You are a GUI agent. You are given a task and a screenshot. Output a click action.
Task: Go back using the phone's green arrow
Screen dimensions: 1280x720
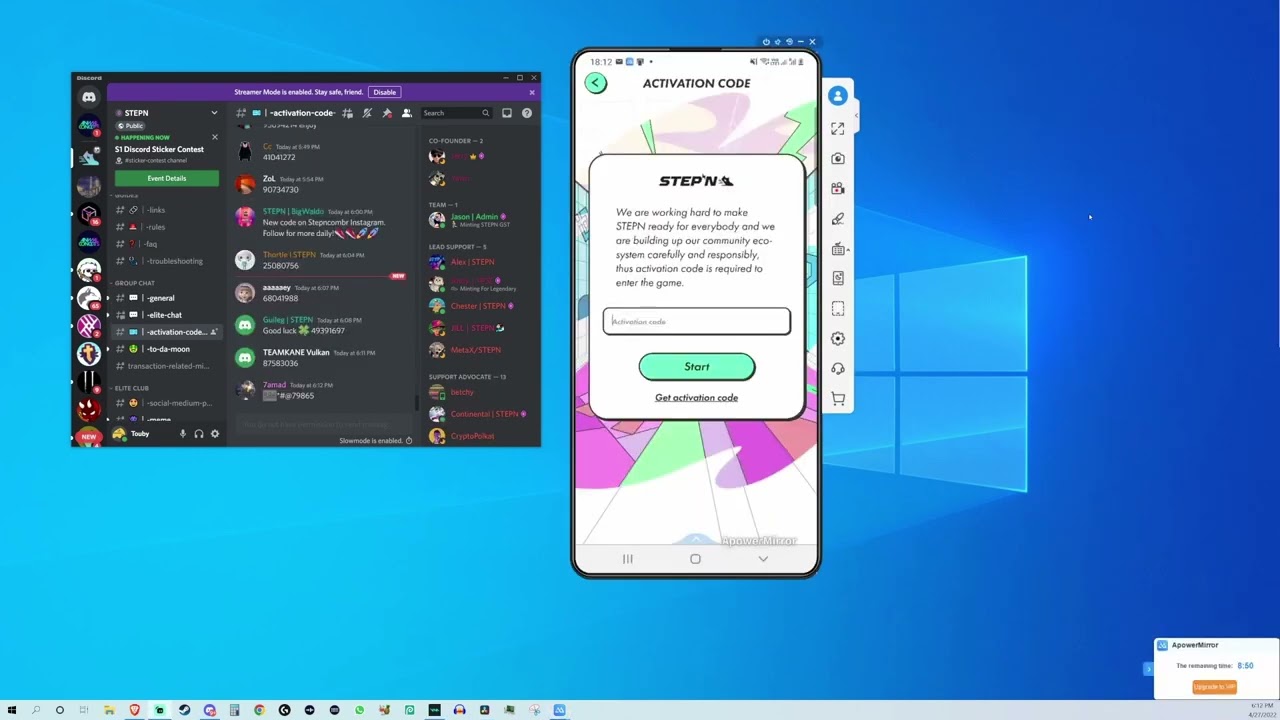pyautogui.click(x=596, y=83)
